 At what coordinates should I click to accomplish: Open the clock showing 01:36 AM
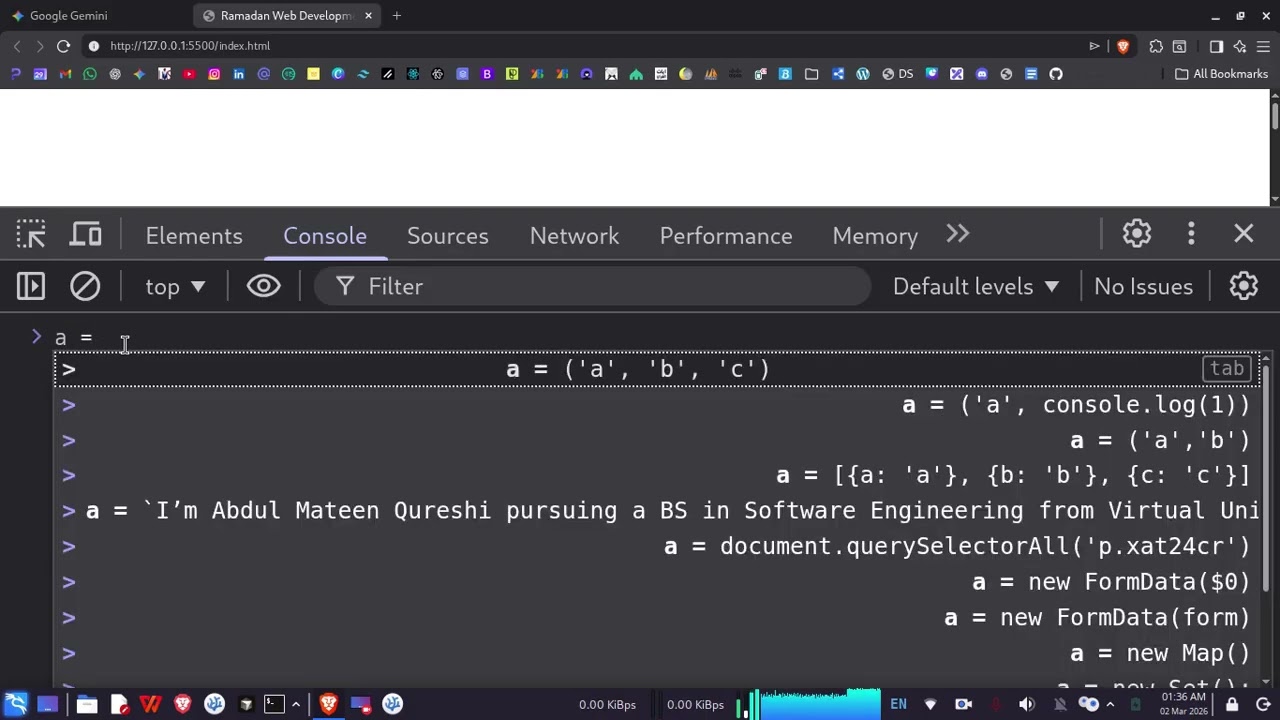1184,704
